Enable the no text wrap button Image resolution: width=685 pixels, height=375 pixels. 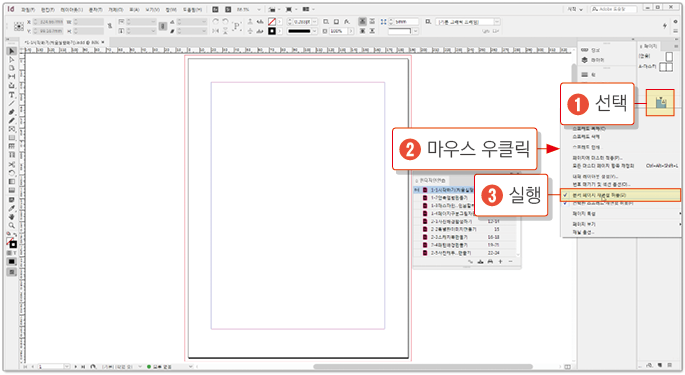coord(363,21)
